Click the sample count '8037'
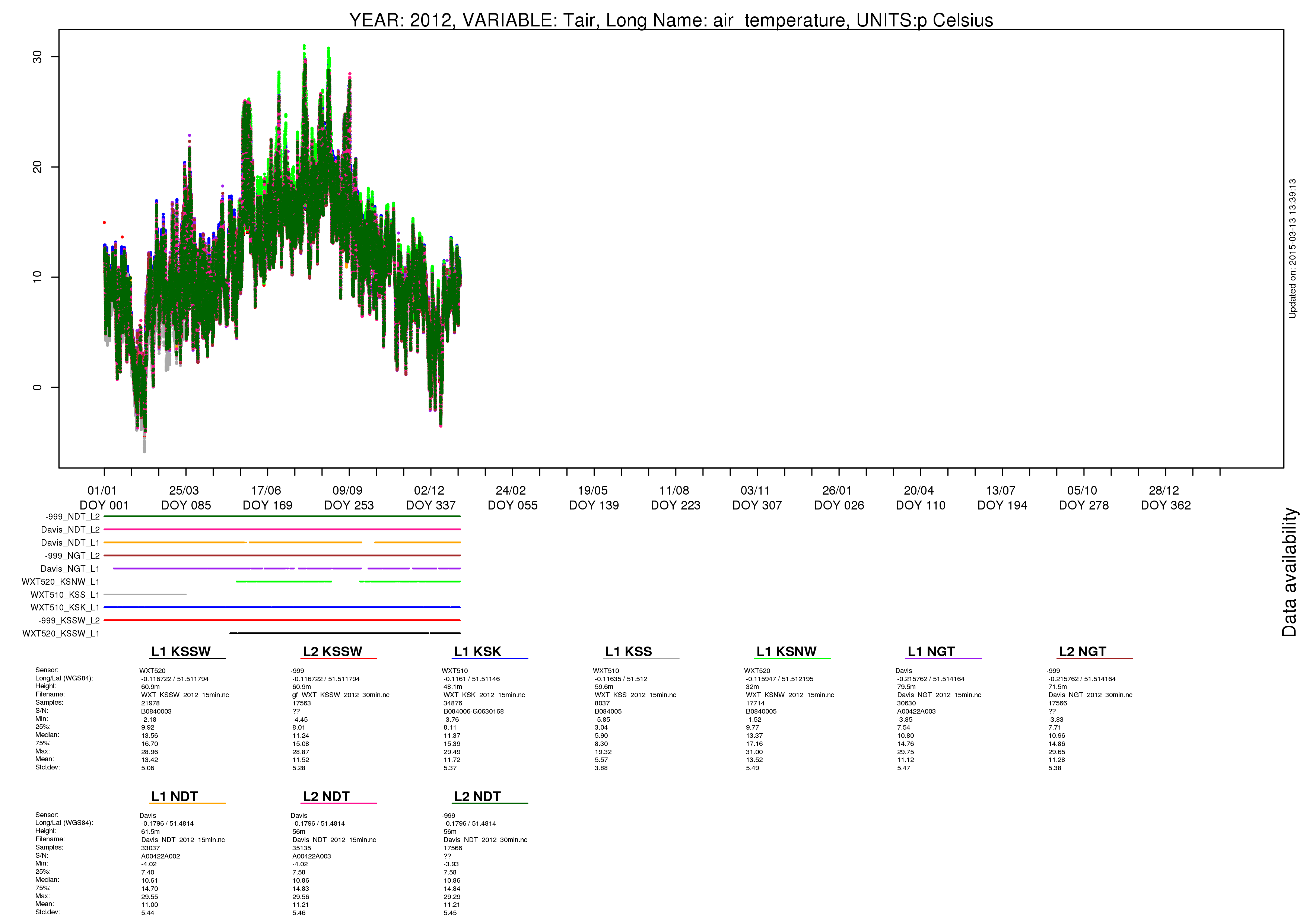This screenshot has height=924, width=1306. [x=603, y=703]
